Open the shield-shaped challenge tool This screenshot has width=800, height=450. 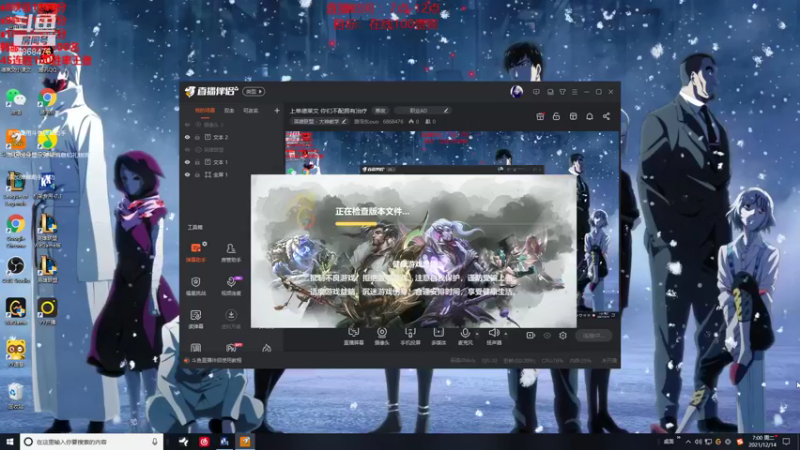pos(196,286)
